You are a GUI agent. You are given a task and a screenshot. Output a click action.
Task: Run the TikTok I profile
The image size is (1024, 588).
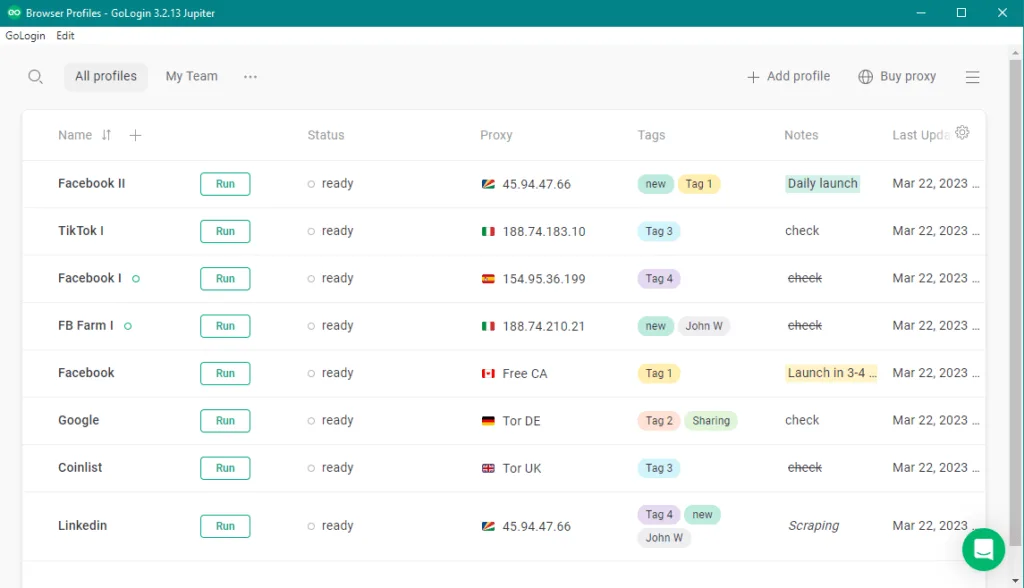coord(225,231)
